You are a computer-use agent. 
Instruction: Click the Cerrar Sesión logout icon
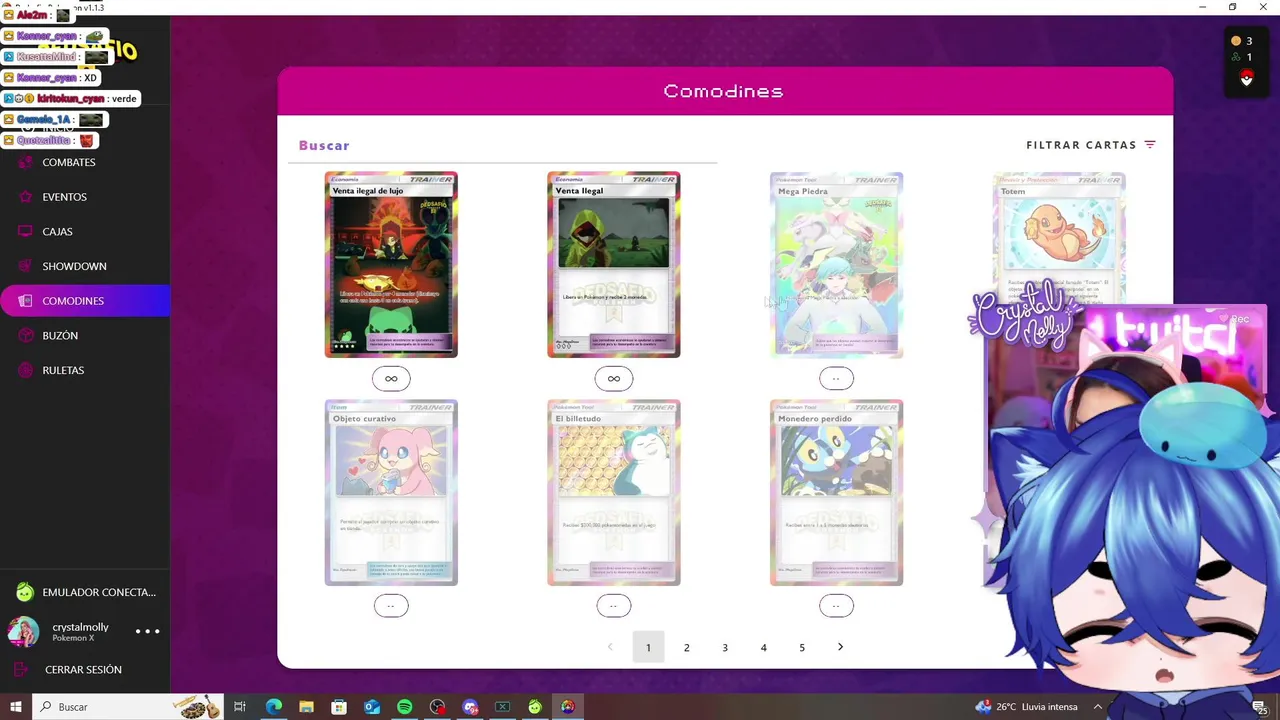(x=21, y=669)
